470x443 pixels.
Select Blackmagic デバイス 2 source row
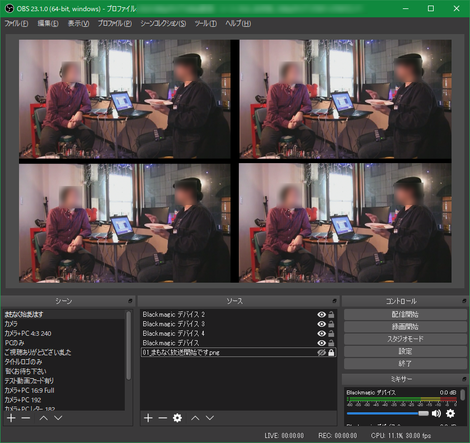238,314
